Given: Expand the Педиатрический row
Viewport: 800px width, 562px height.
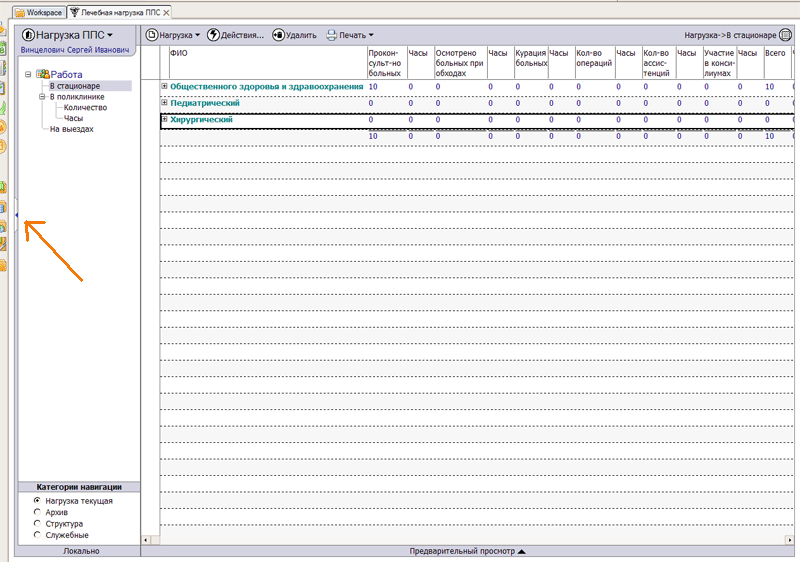Looking at the screenshot, I should click(x=165, y=103).
